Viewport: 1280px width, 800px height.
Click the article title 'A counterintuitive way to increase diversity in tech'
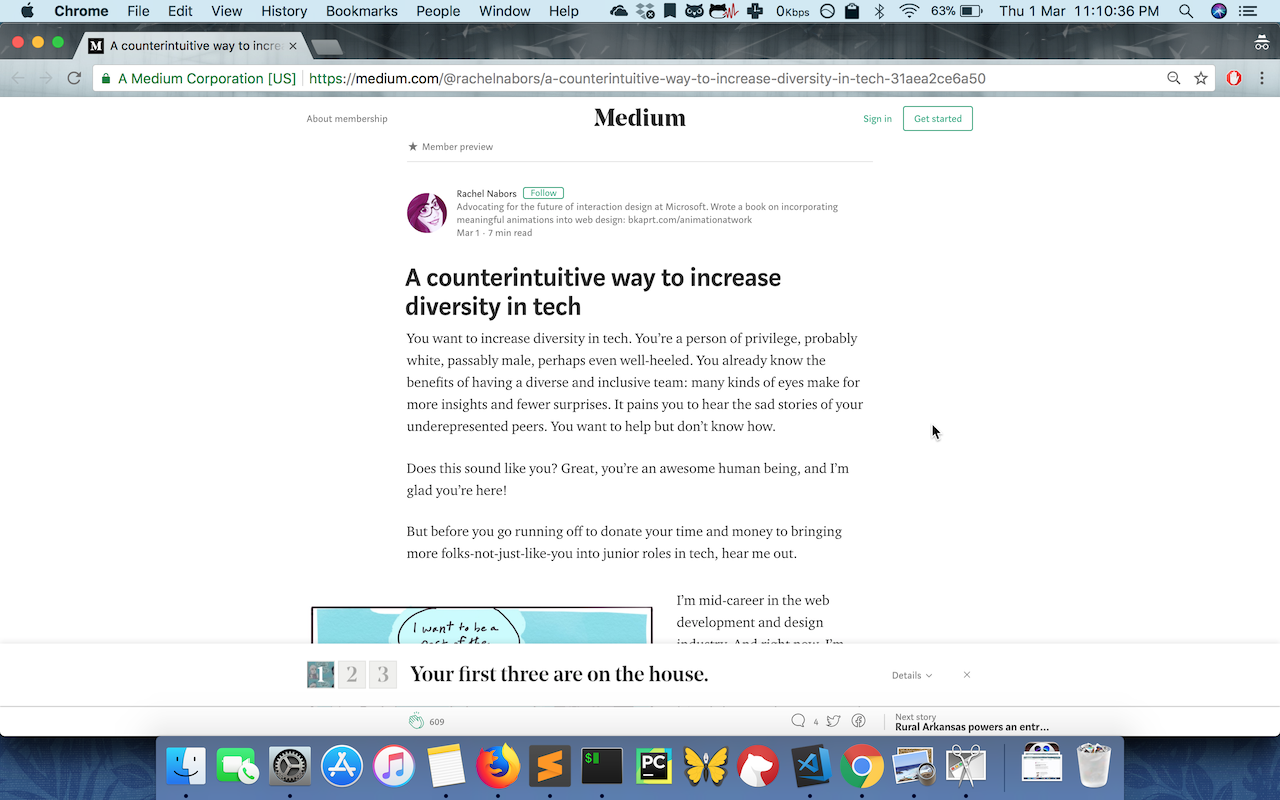(x=593, y=291)
